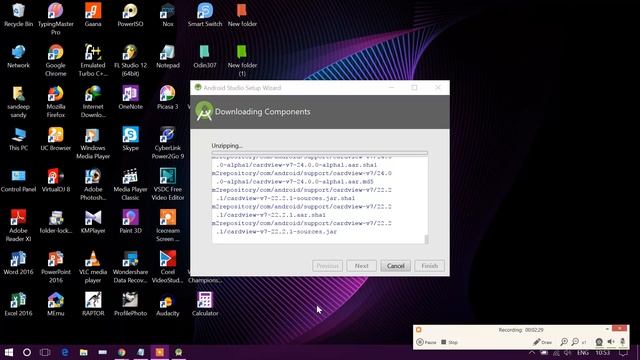Select the Adobe Photoshop desktop shortcut
This screenshot has width=640, height=360.
(93, 184)
